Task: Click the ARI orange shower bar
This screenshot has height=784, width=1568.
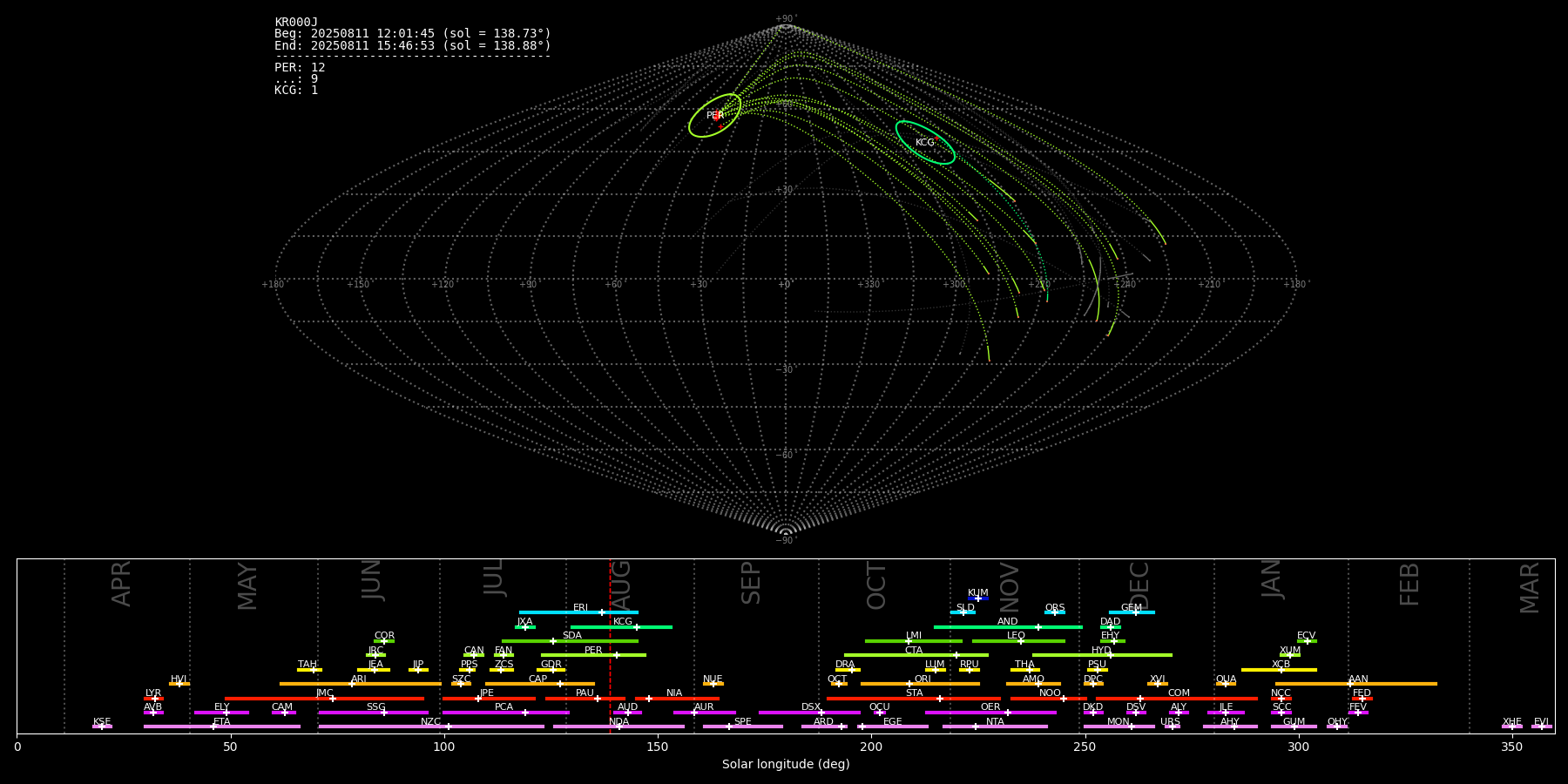Action: point(361,684)
